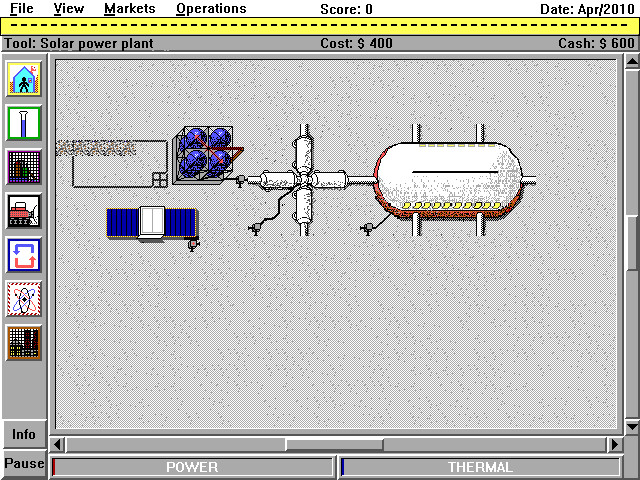
Task: Click the outlined excavation site rectangle
Action: [120, 164]
